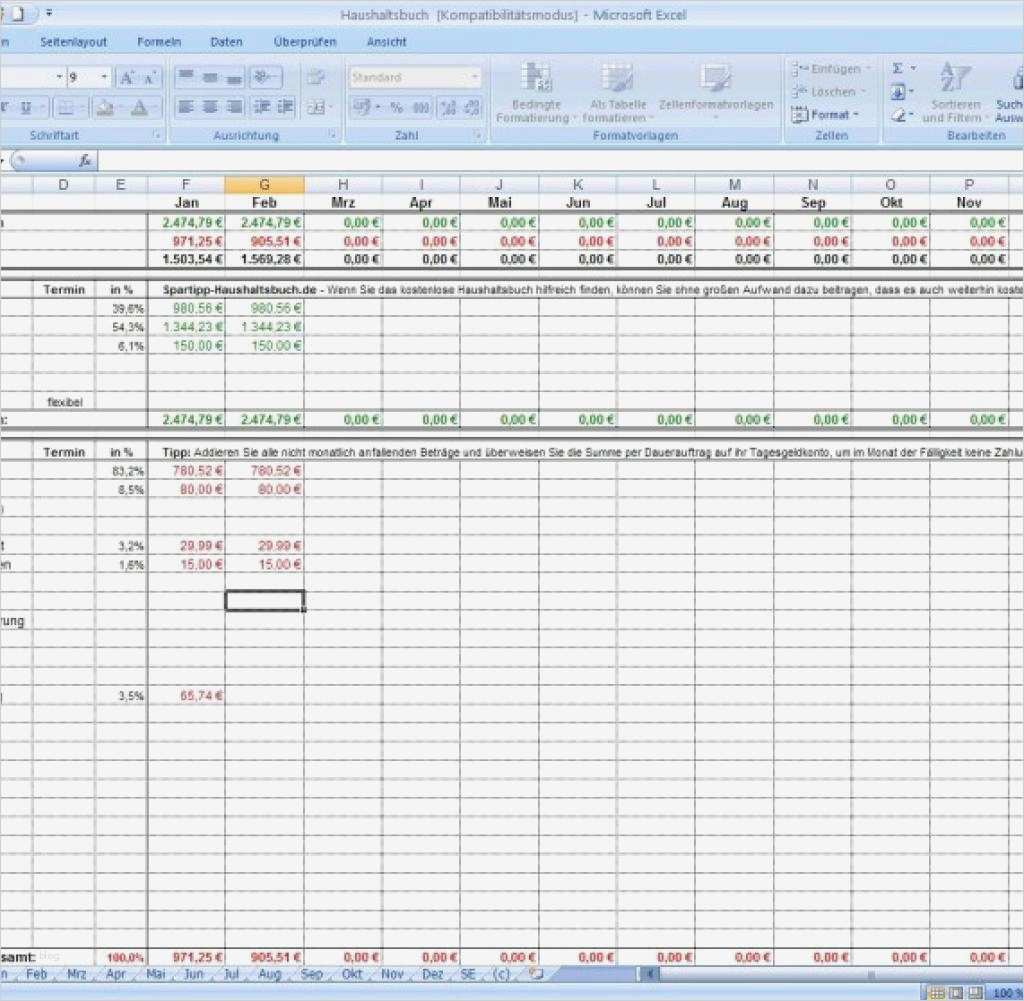Open the Zahl dialog launcher

tap(479, 135)
